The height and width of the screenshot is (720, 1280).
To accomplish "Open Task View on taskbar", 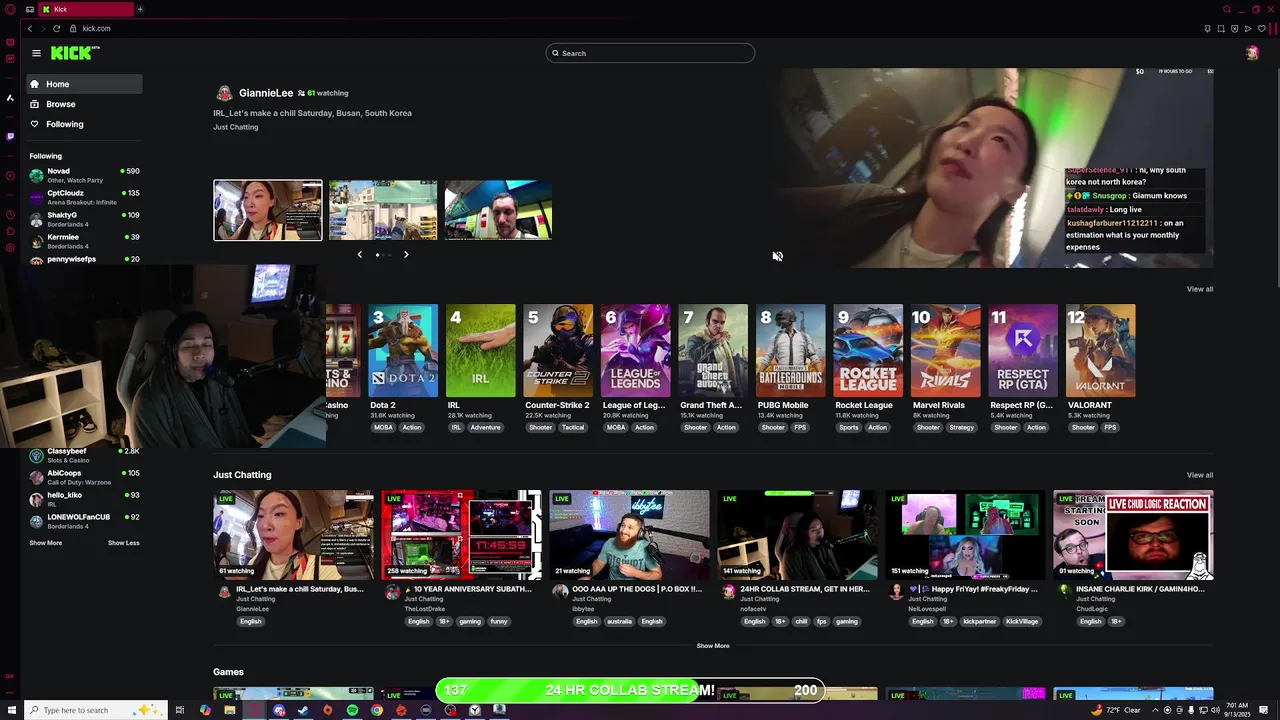I will click(x=180, y=710).
